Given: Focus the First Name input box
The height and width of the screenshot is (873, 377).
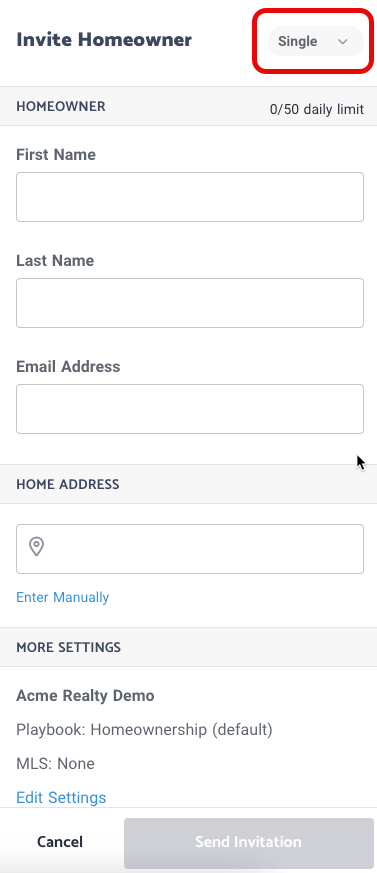Looking at the screenshot, I should (x=190, y=197).
